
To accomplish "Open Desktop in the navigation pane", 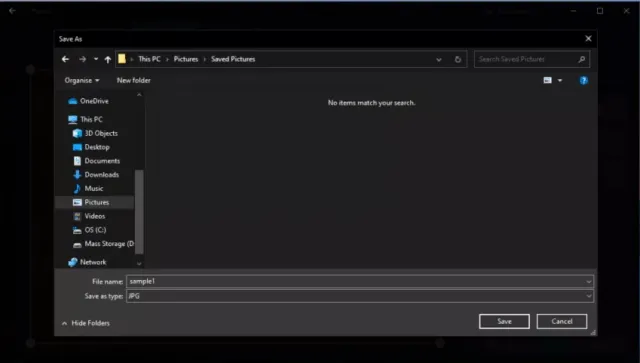I will [97, 147].
